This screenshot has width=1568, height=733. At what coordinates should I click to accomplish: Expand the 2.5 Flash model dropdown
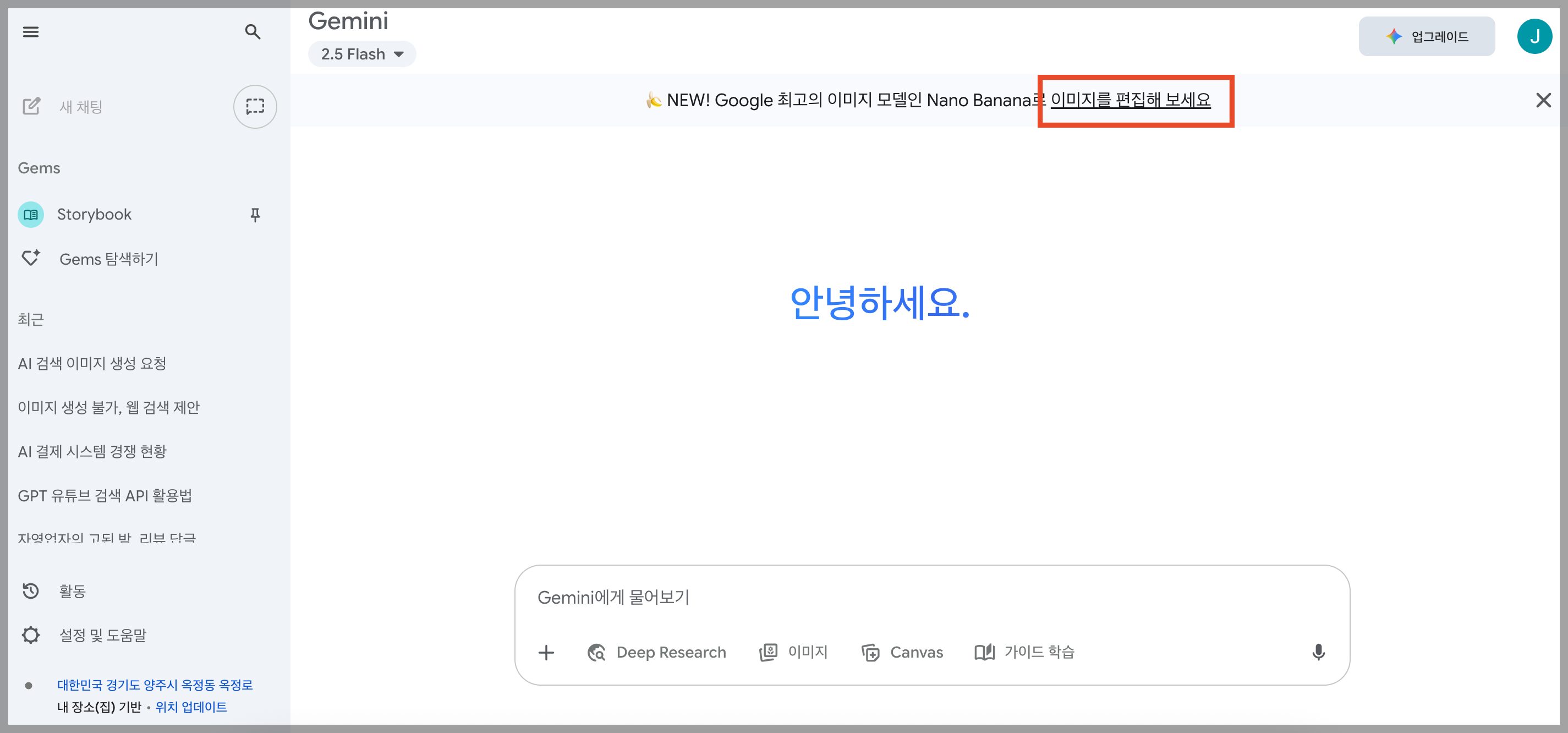point(361,54)
